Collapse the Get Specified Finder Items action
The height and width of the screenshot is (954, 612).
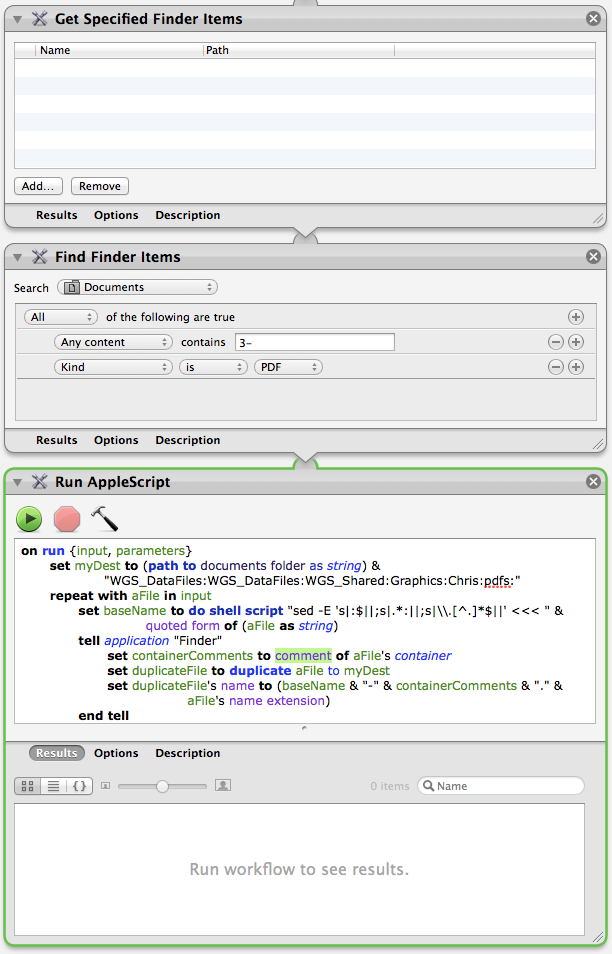click(18, 19)
